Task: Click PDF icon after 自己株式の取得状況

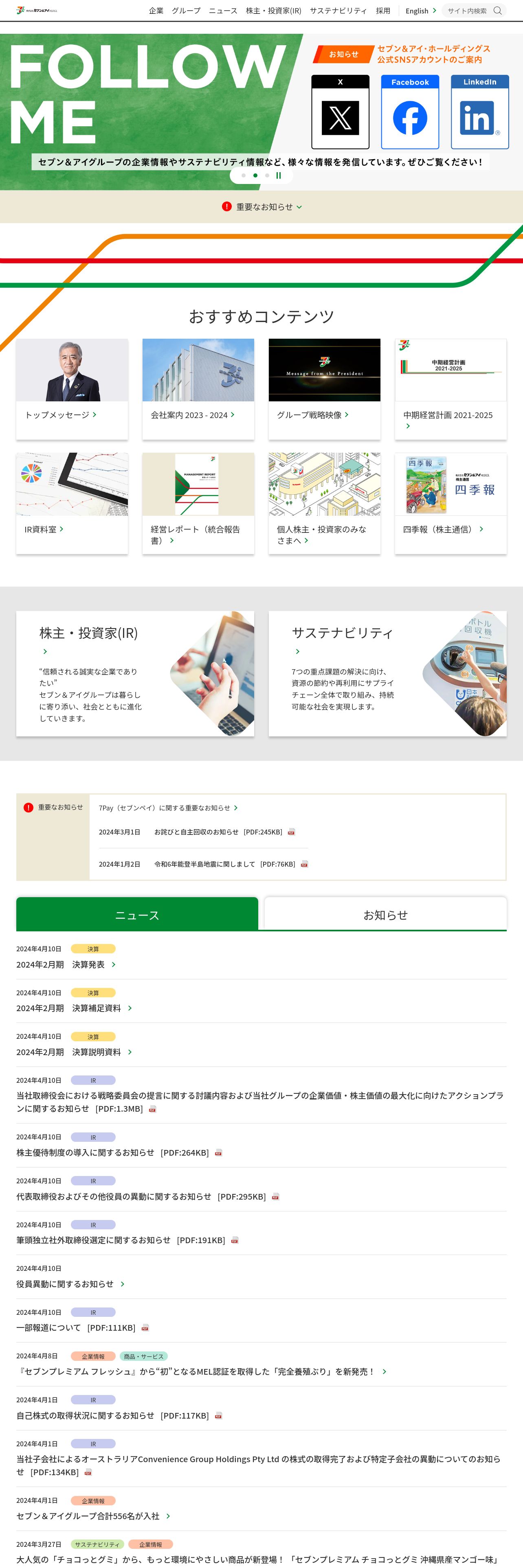Action: pyautogui.click(x=218, y=1416)
